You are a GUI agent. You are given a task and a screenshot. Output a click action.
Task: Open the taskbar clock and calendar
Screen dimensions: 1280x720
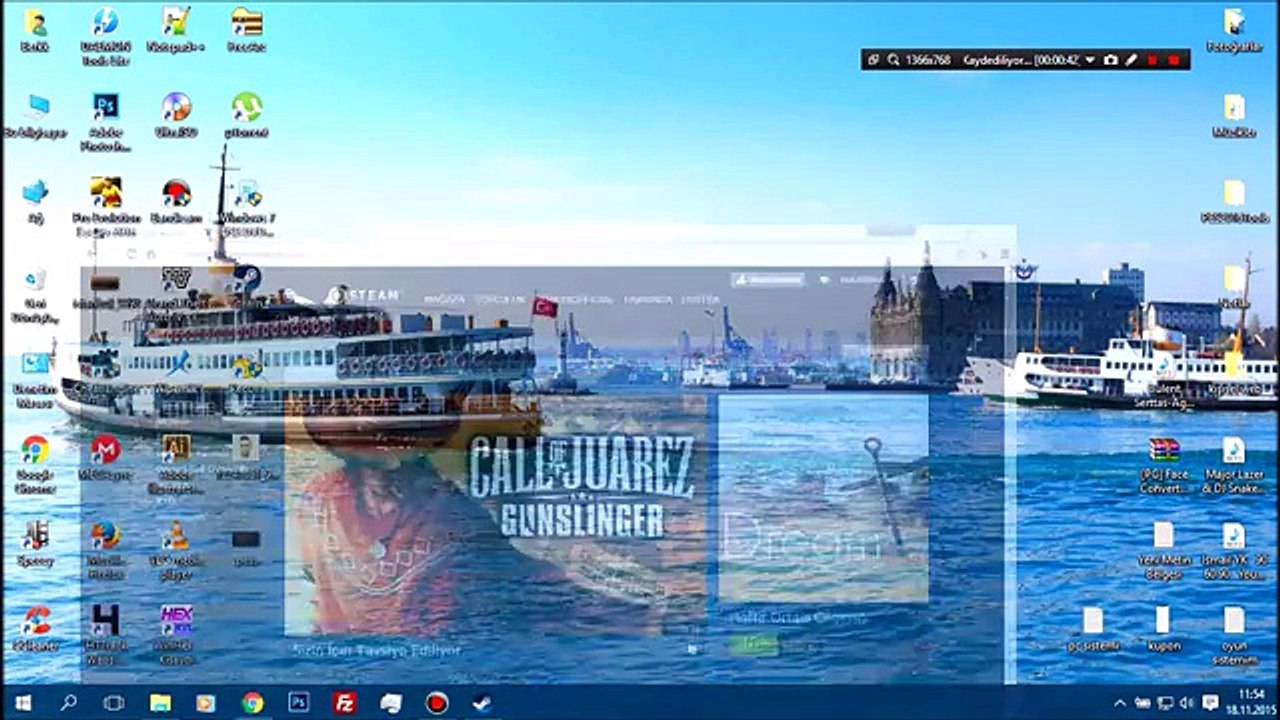click(x=1250, y=702)
